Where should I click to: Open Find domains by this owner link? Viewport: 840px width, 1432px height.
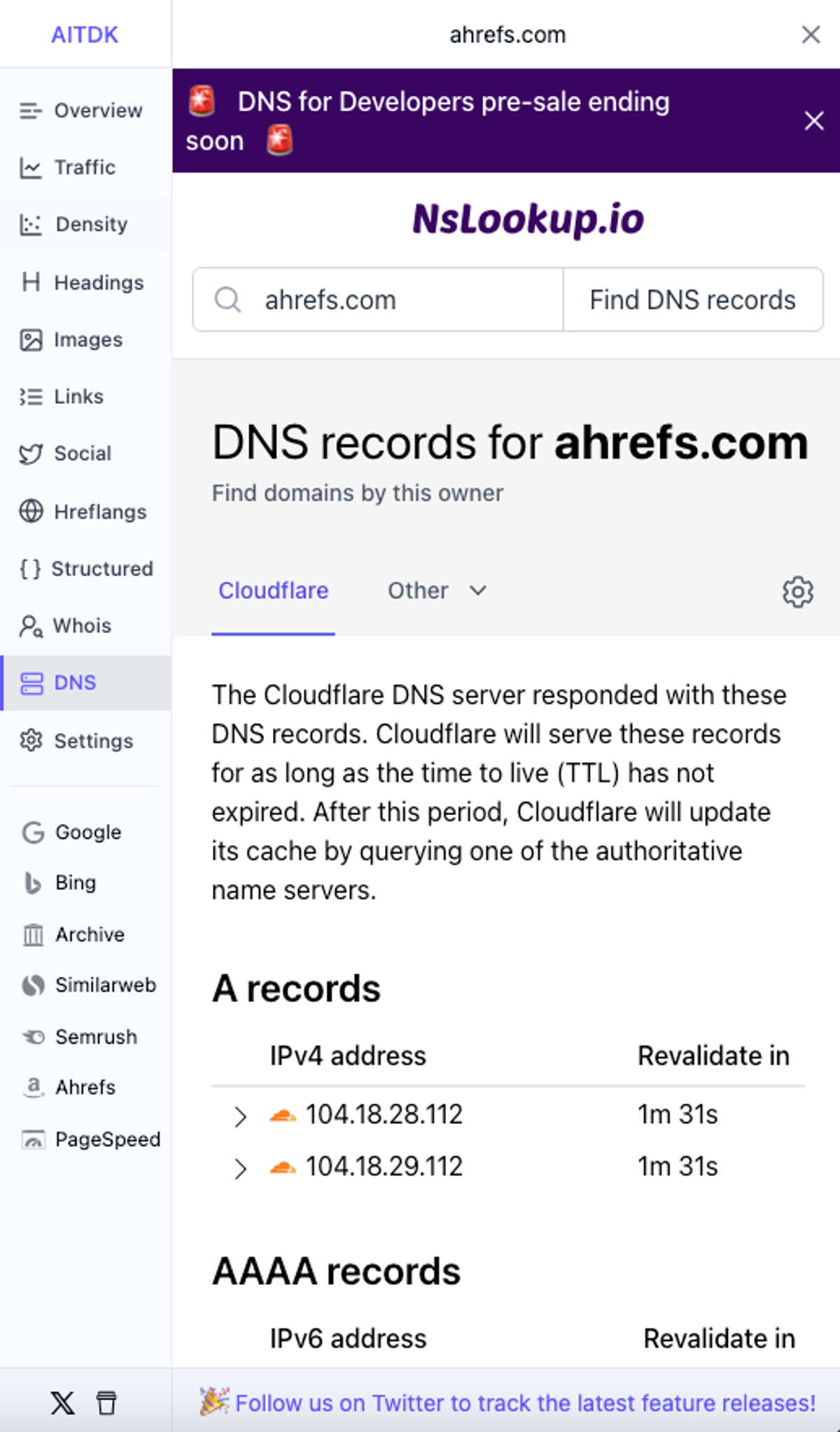point(358,493)
